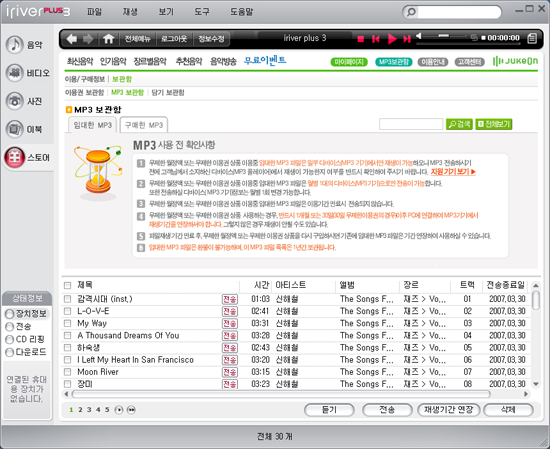Jump to last page double-arrow icon
This screenshot has width=550, height=449.
(131, 410)
